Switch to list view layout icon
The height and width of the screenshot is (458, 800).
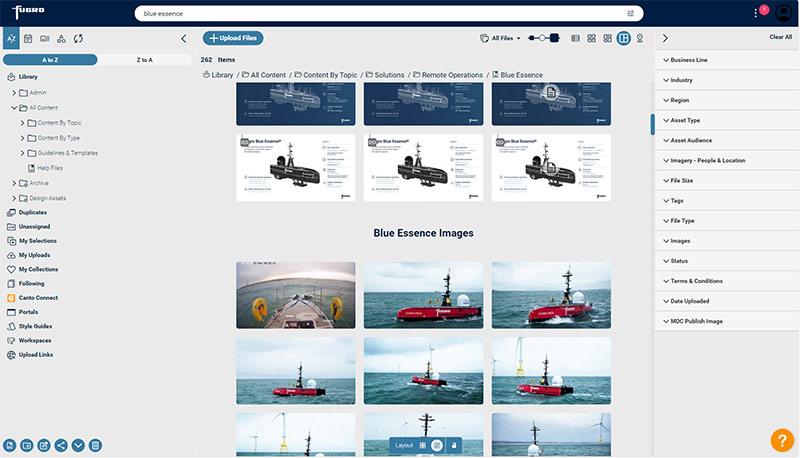pos(575,38)
